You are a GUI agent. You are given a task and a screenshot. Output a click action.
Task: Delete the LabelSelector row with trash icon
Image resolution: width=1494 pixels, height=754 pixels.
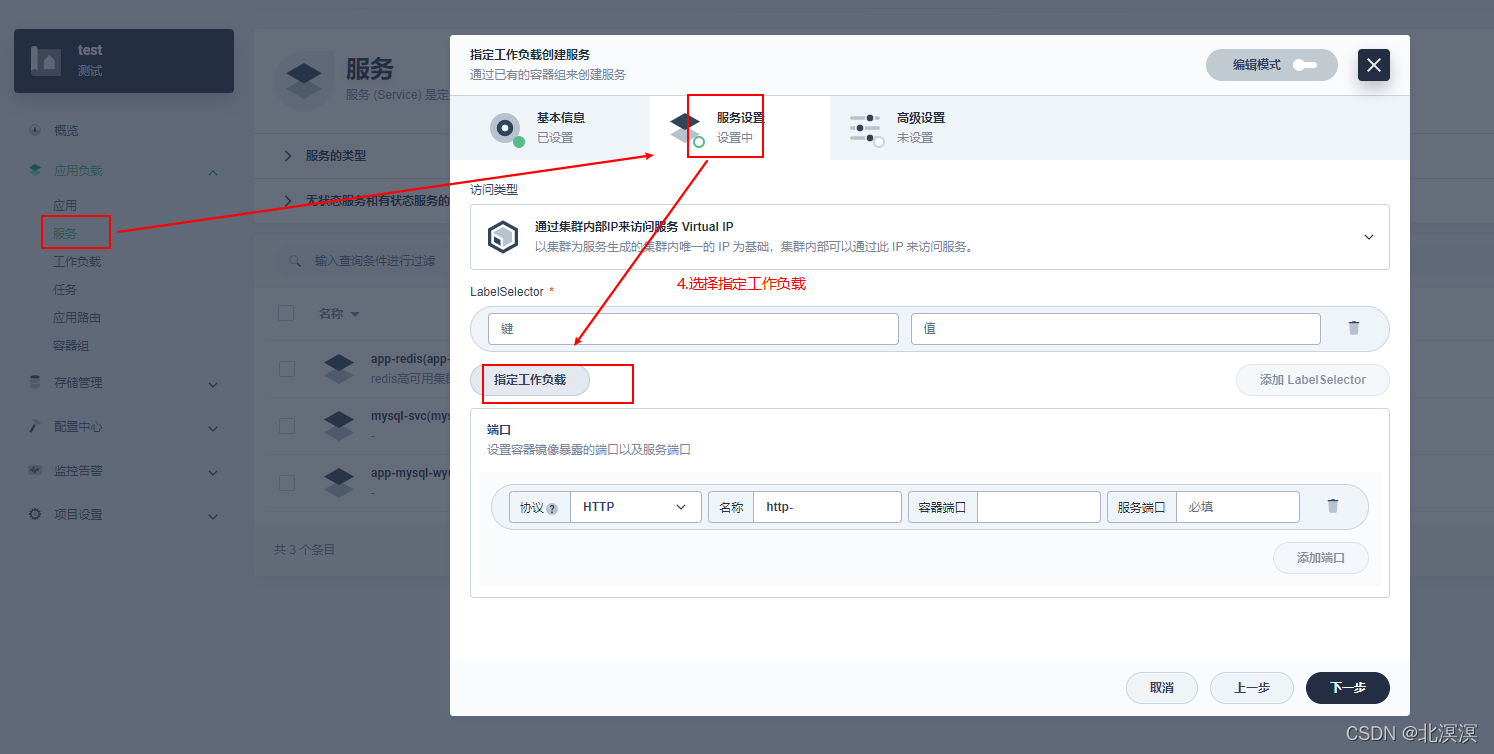point(1354,328)
